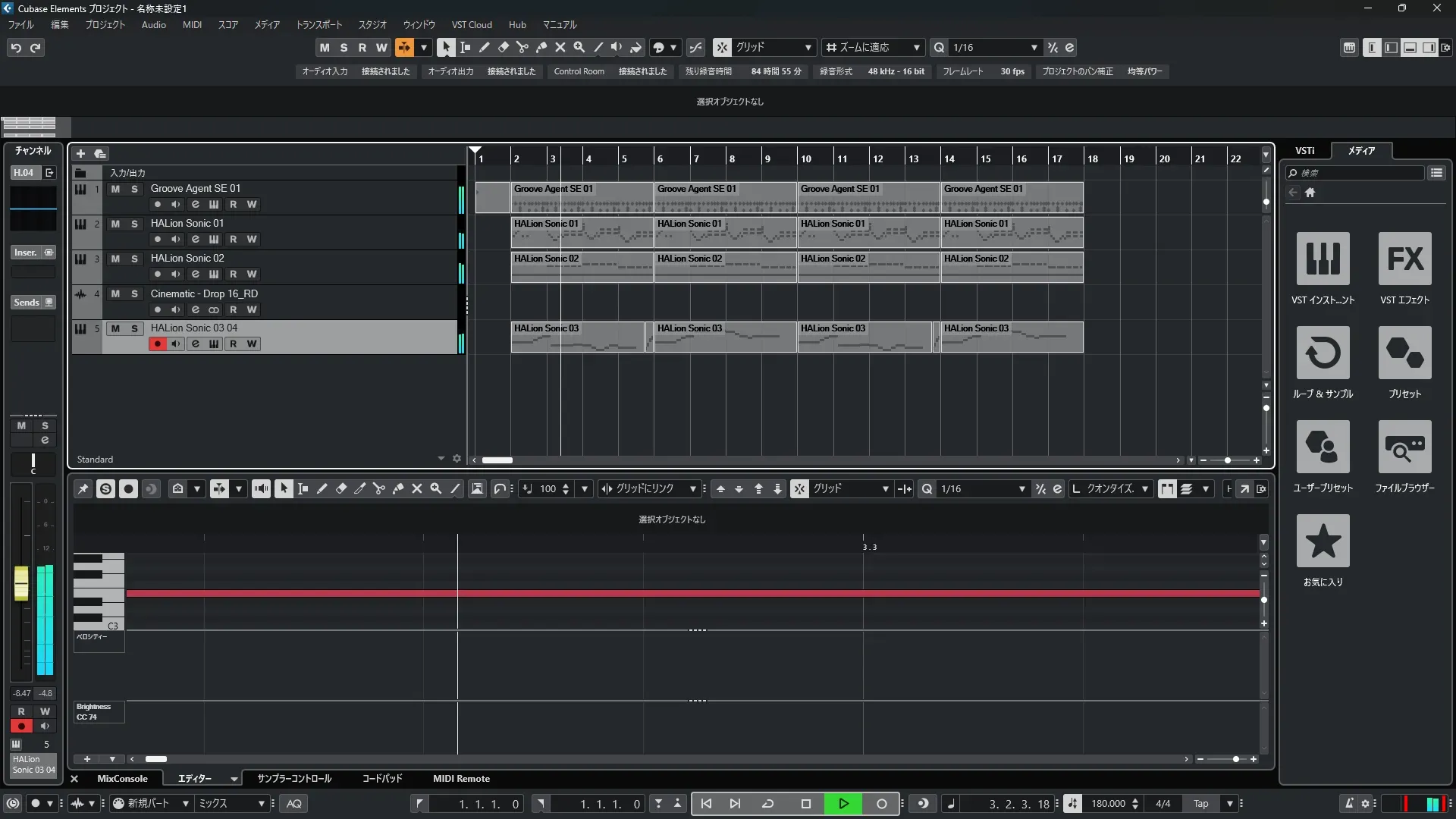The height and width of the screenshot is (819, 1456).
Task: Open VST Effects in media panel
Action: coord(1404,259)
